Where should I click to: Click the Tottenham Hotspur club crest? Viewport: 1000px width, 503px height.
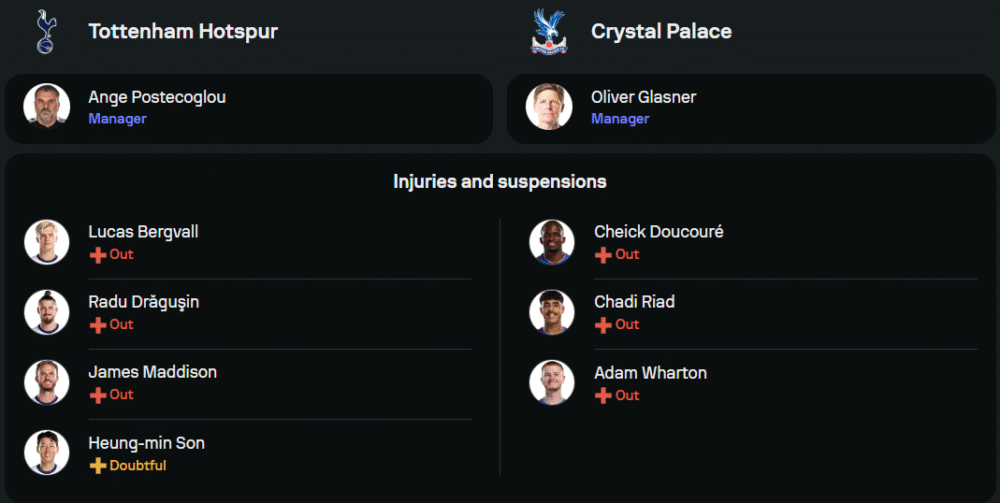(x=44, y=31)
